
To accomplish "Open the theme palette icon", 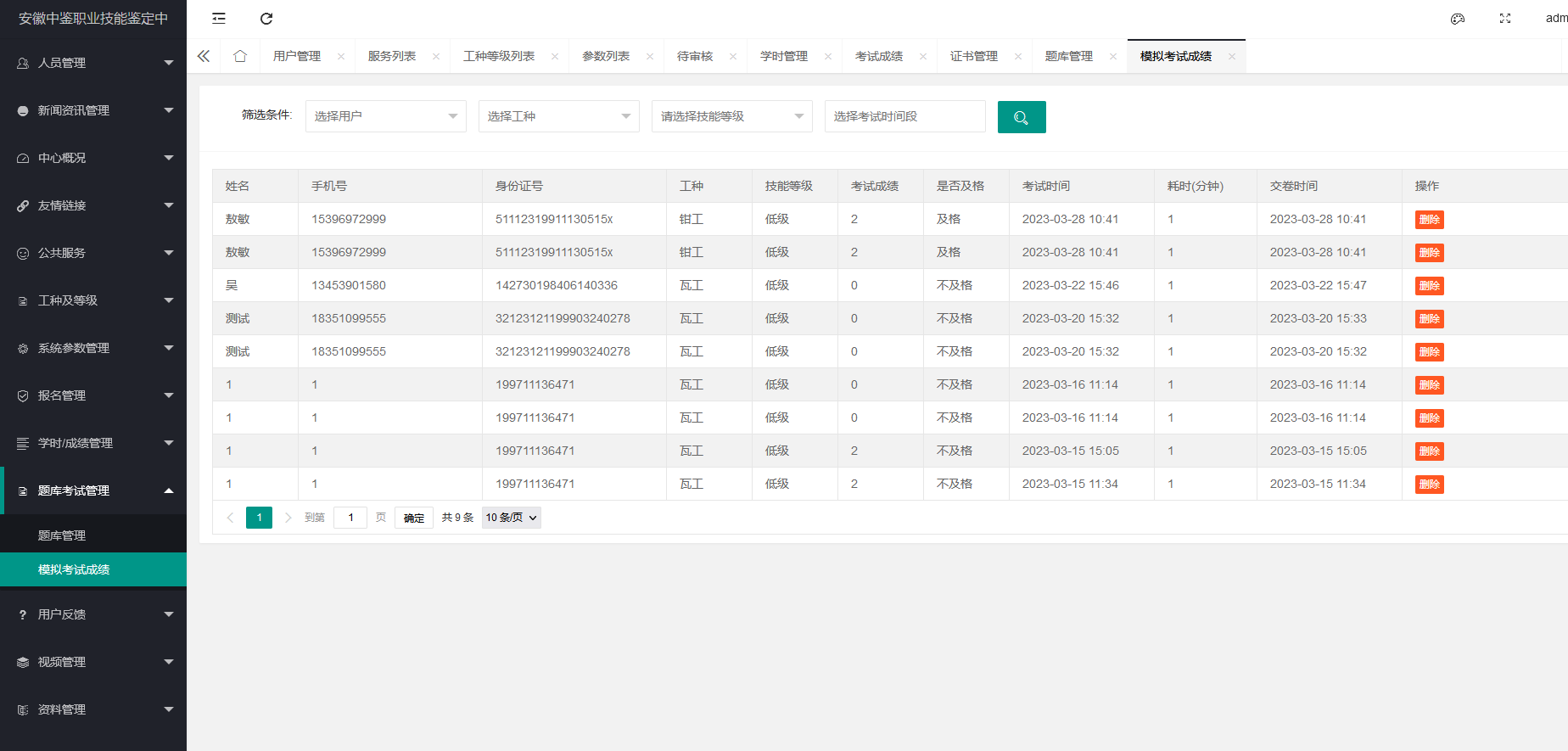I will coord(1458,19).
